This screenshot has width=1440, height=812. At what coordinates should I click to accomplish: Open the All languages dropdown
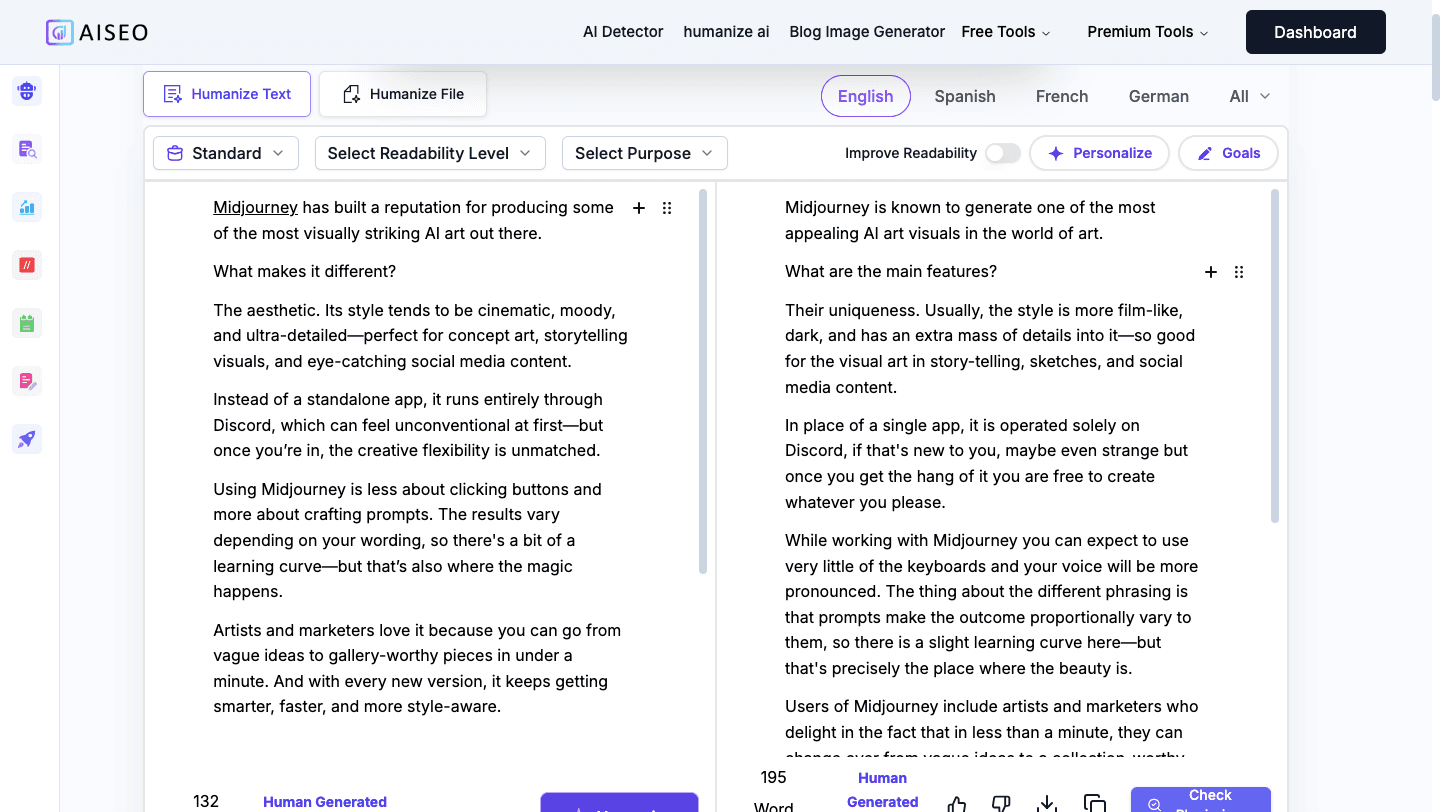(1248, 96)
